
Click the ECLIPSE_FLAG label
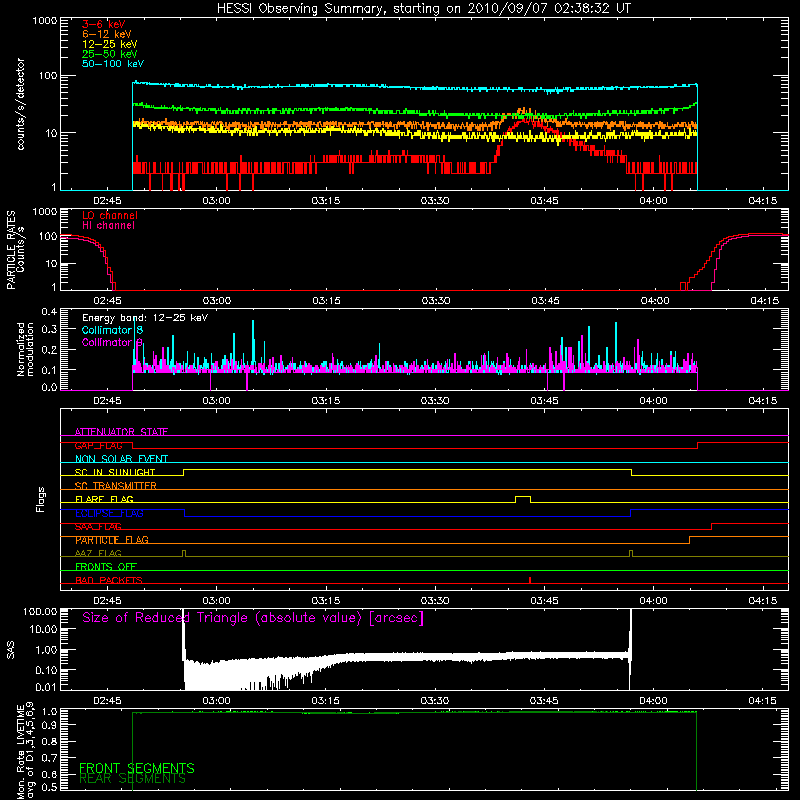[x=109, y=513]
